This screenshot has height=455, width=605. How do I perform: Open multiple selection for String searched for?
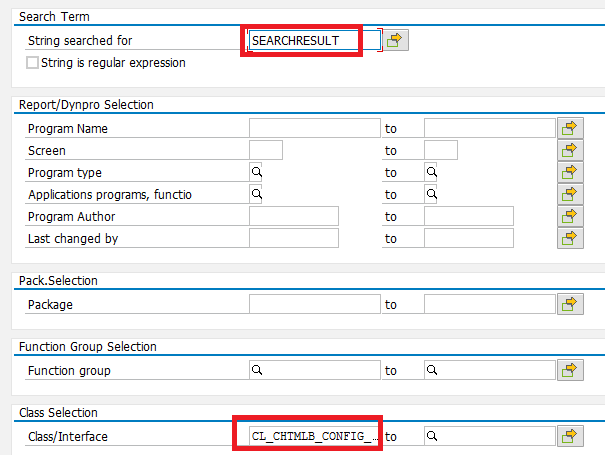pyautogui.click(x=395, y=40)
